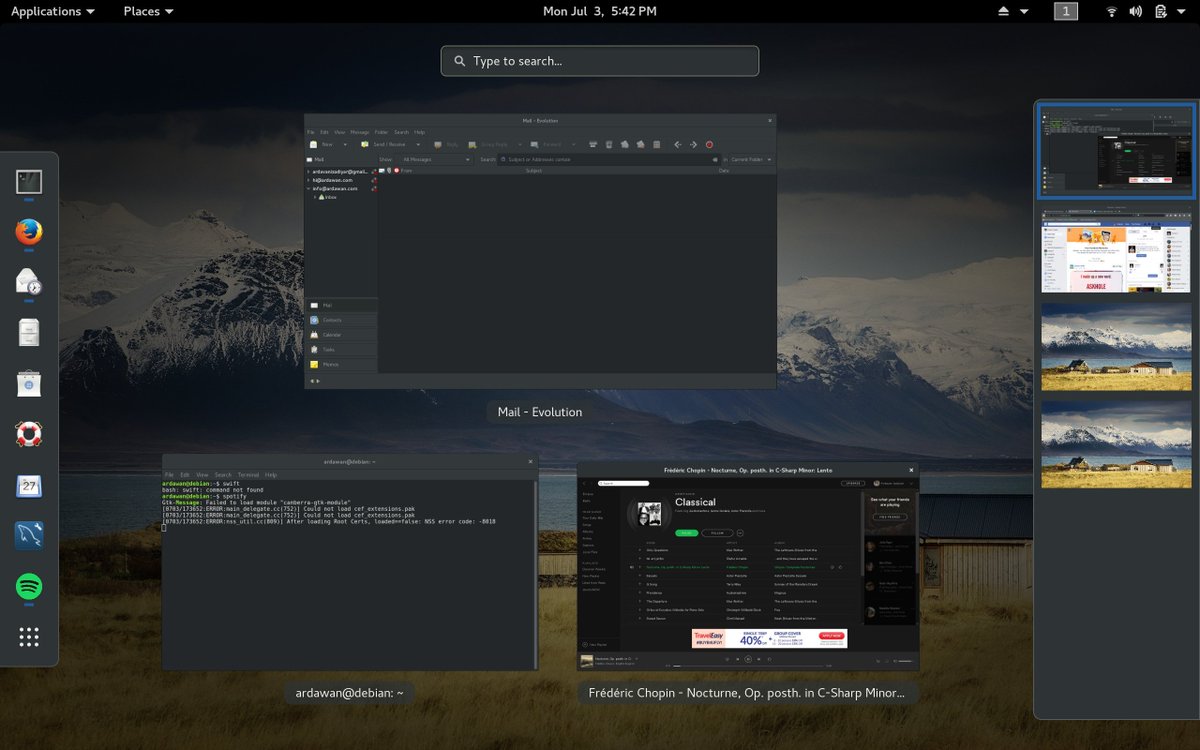The width and height of the screenshot is (1200, 750).
Task: Open Spotify from the dock
Action: pyautogui.click(x=29, y=587)
